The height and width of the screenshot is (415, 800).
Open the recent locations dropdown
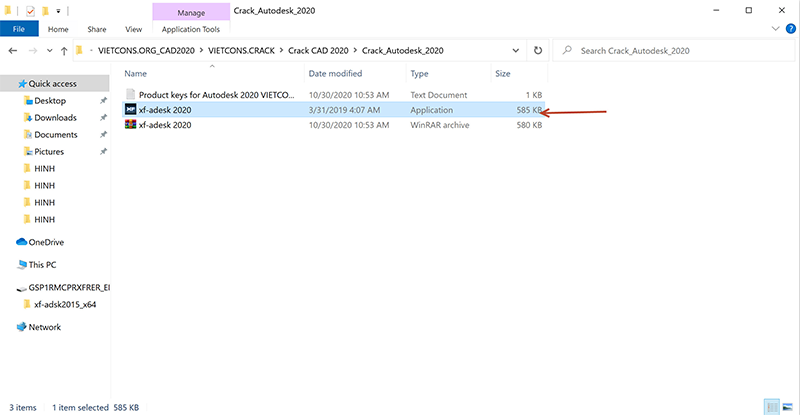point(49,51)
